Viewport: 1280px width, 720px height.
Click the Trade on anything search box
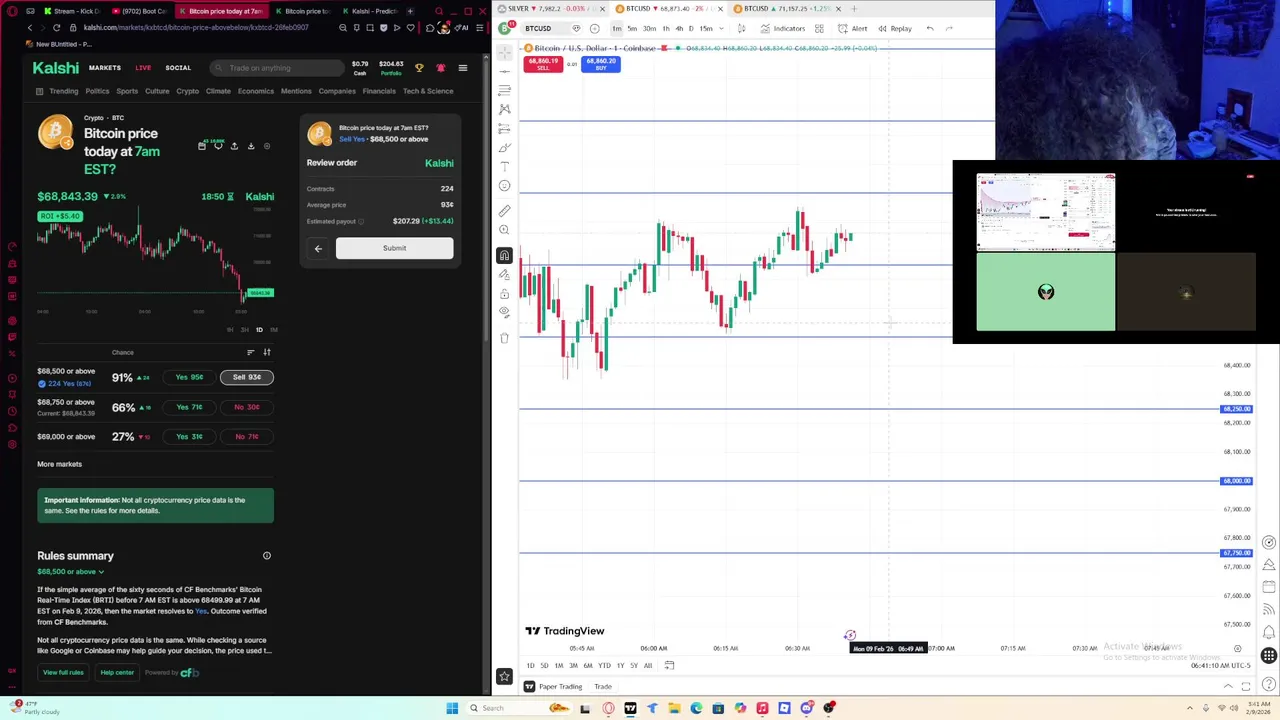[x=276, y=68]
